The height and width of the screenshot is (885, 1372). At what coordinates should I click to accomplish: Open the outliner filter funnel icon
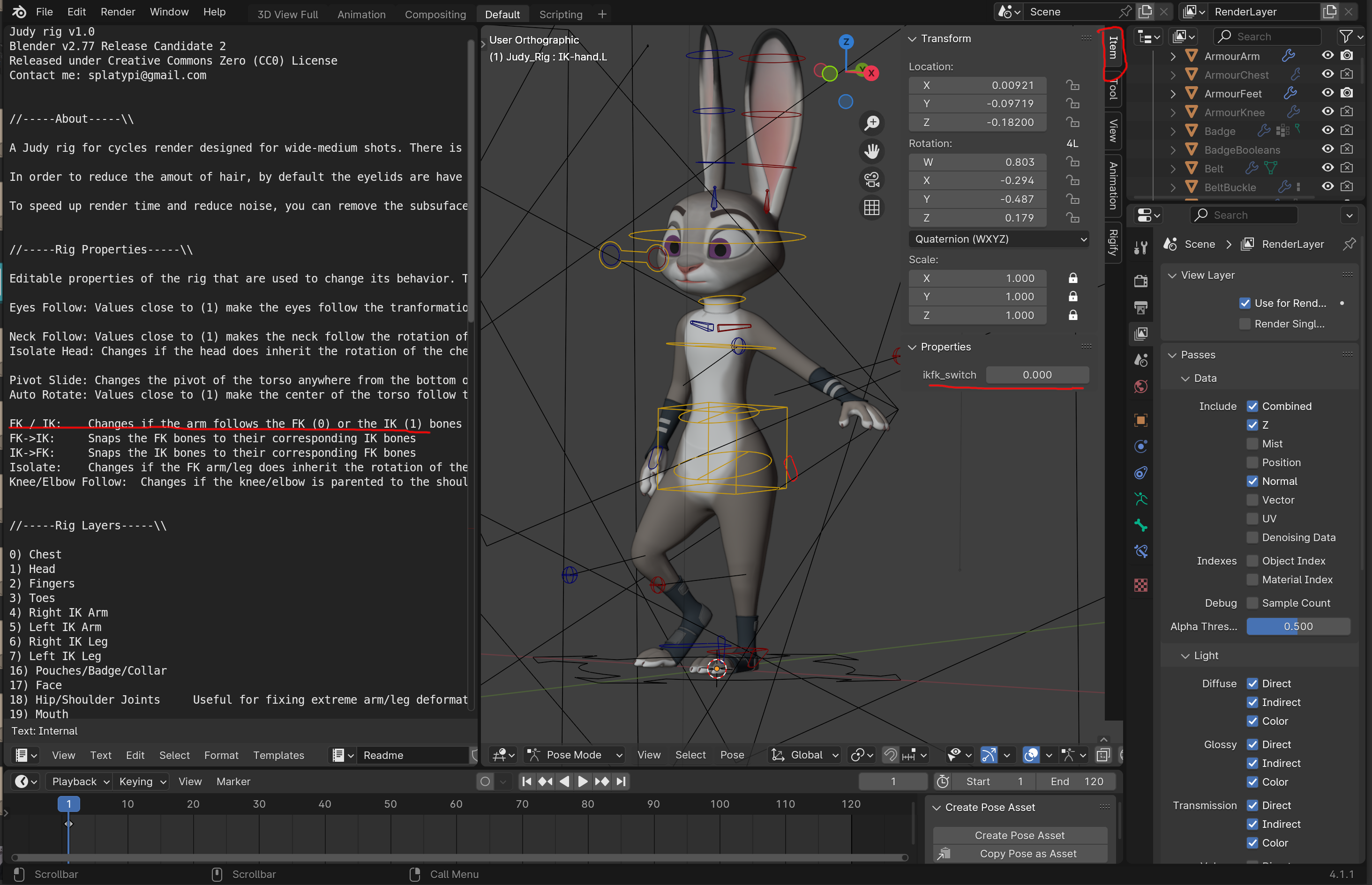click(1346, 37)
